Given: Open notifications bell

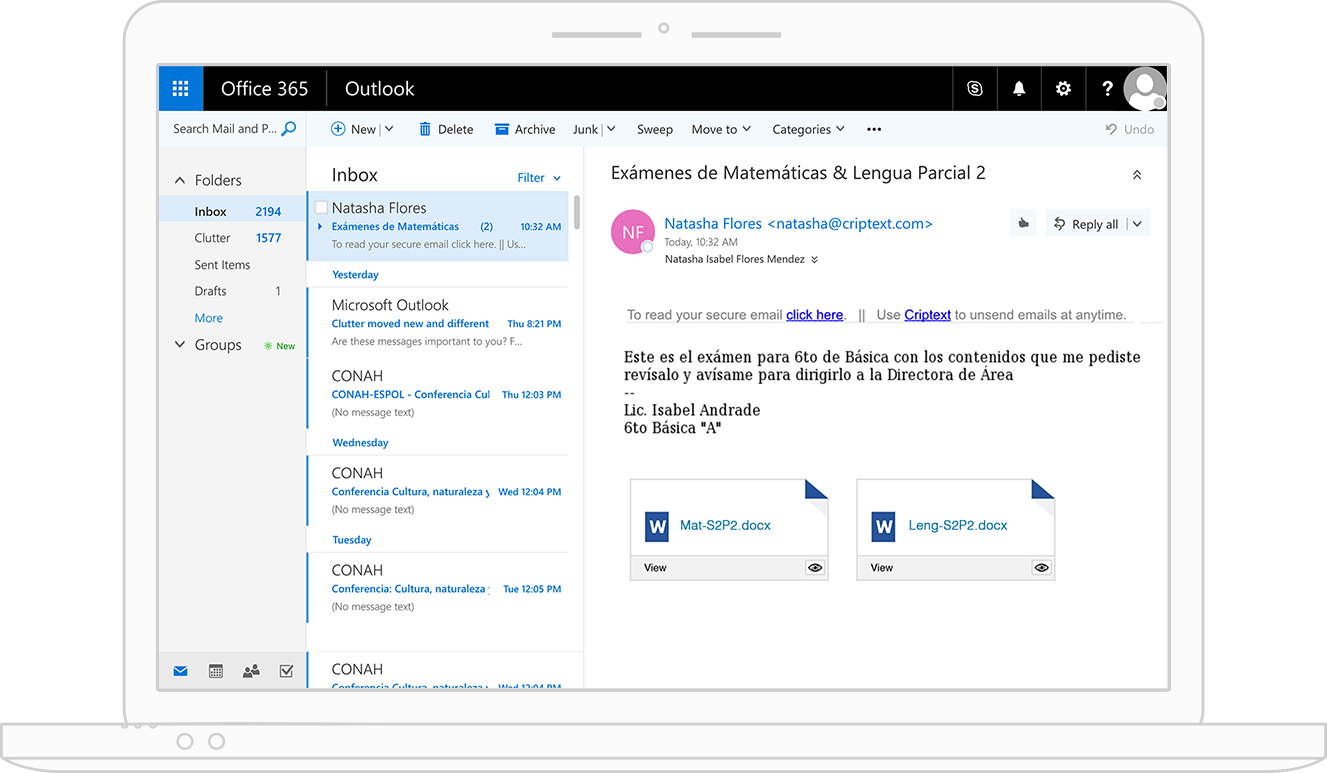Looking at the screenshot, I should [x=1019, y=89].
